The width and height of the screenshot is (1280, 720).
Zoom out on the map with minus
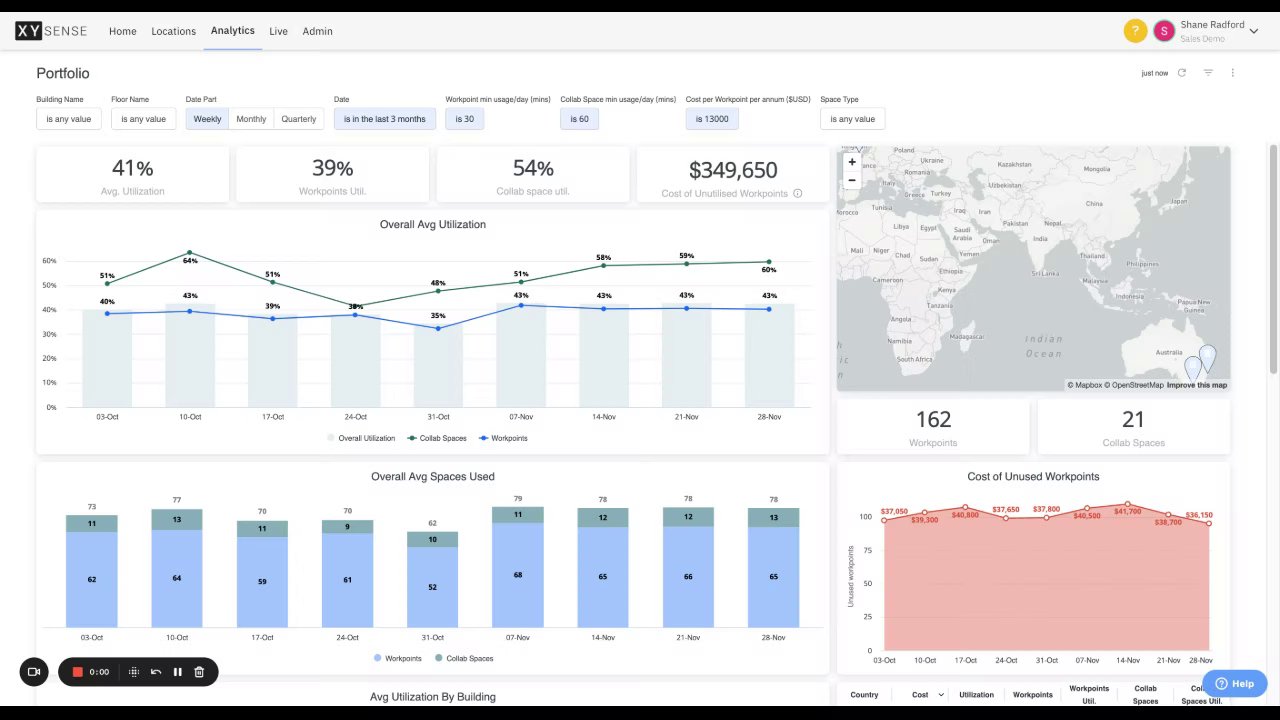[x=852, y=180]
